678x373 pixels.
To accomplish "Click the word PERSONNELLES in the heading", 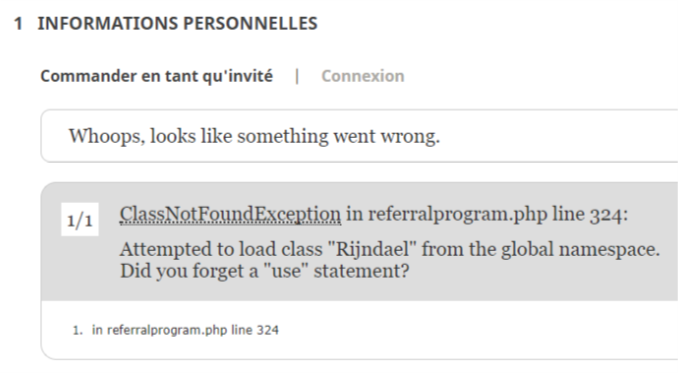I will point(250,23).
